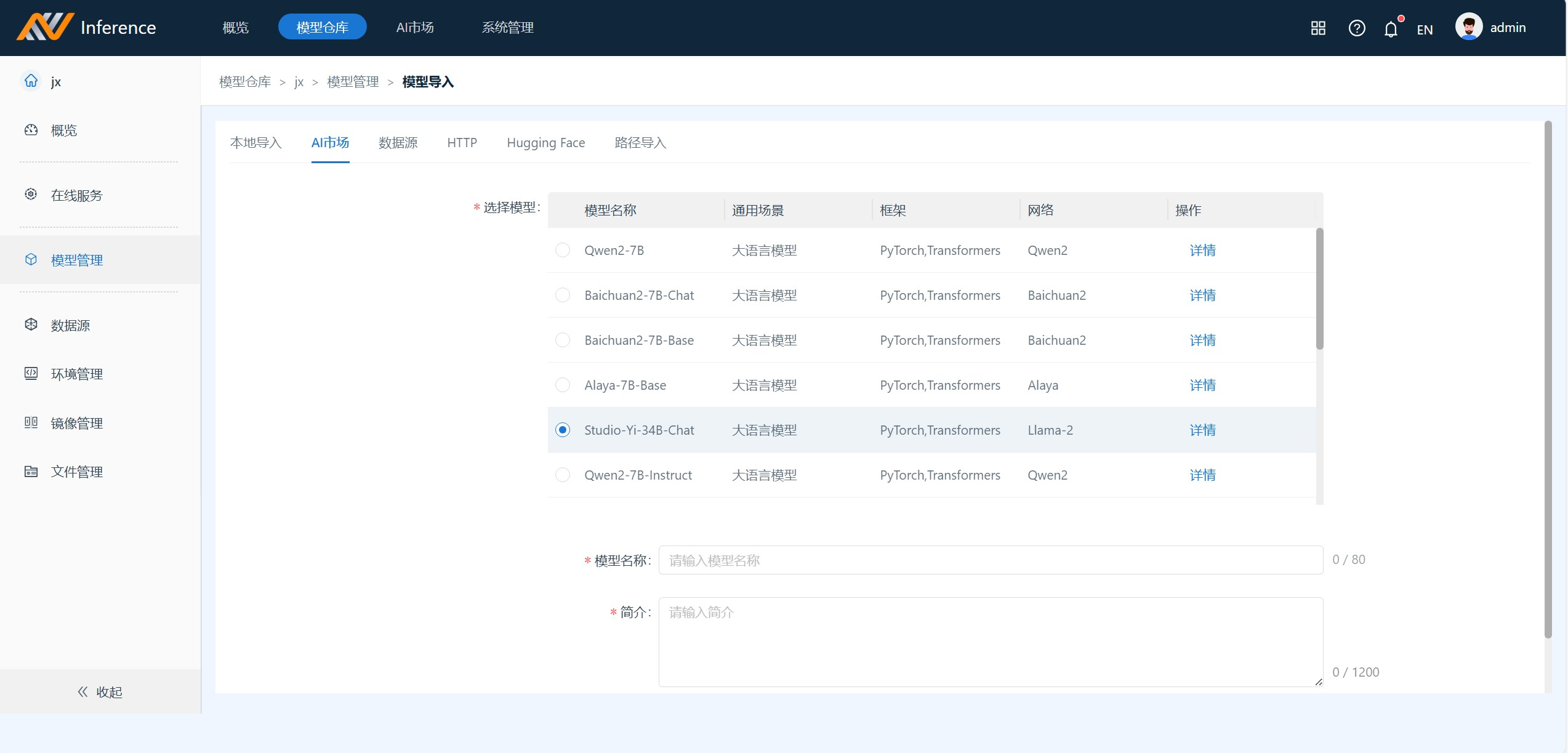
Task: Click 模型管理 in the breadcrumb
Action: point(353,82)
